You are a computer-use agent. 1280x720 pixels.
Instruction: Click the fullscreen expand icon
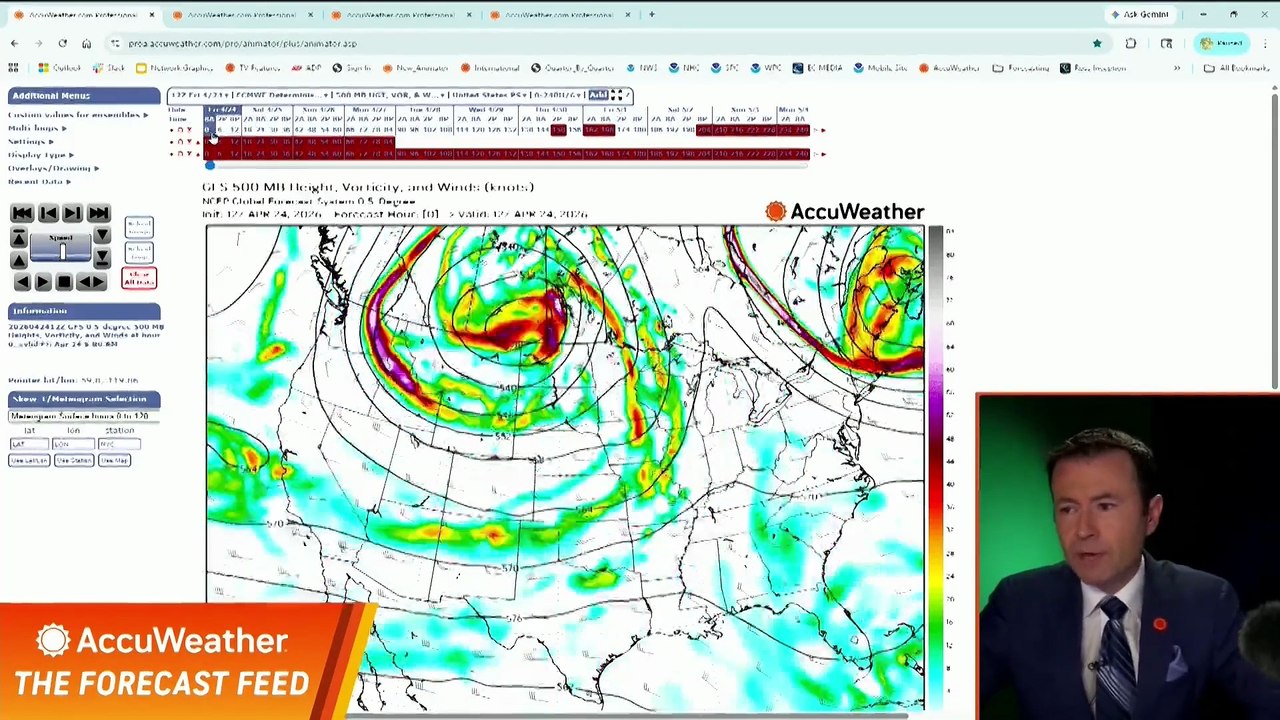click(x=616, y=95)
